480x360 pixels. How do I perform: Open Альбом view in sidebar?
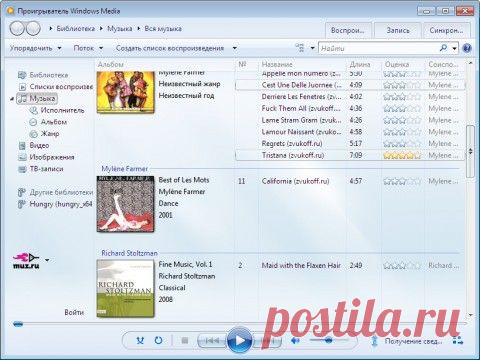coord(53,122)
